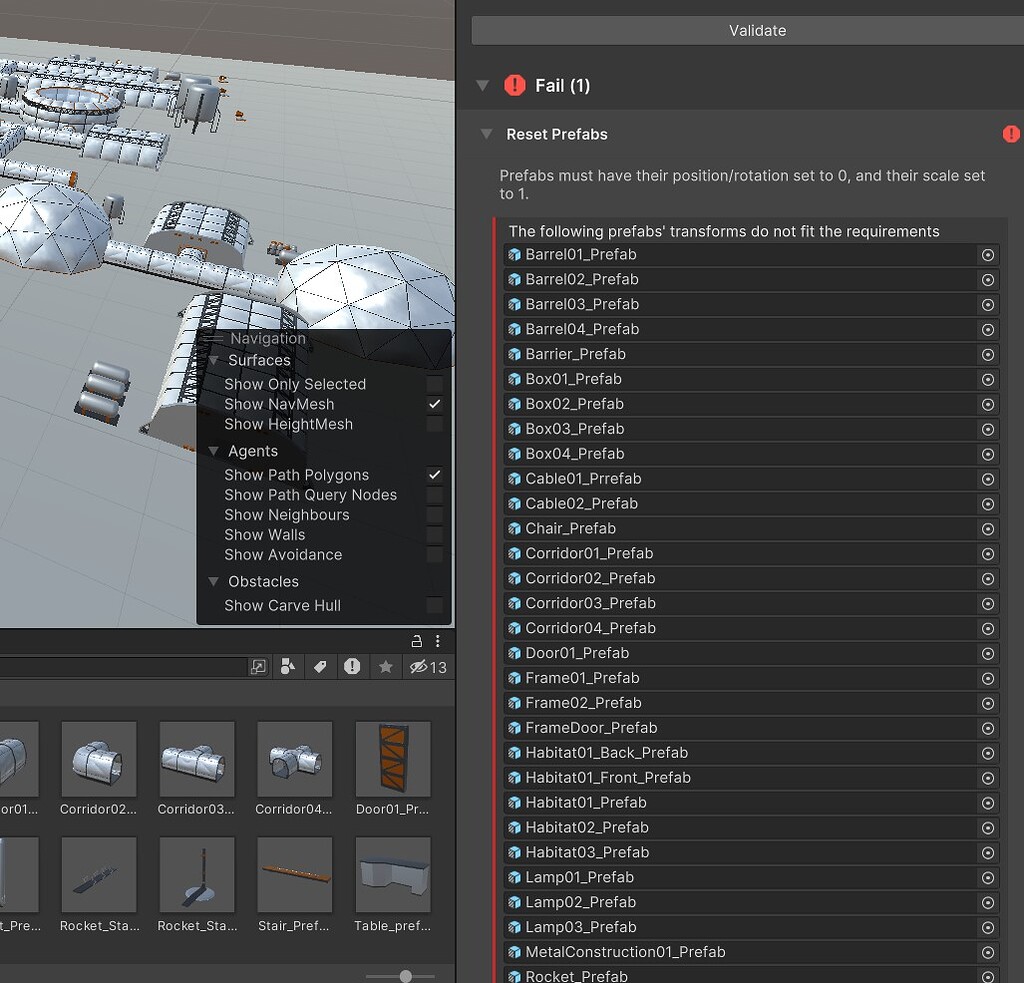
Task: Click the label filter icon
Action: 320,667
